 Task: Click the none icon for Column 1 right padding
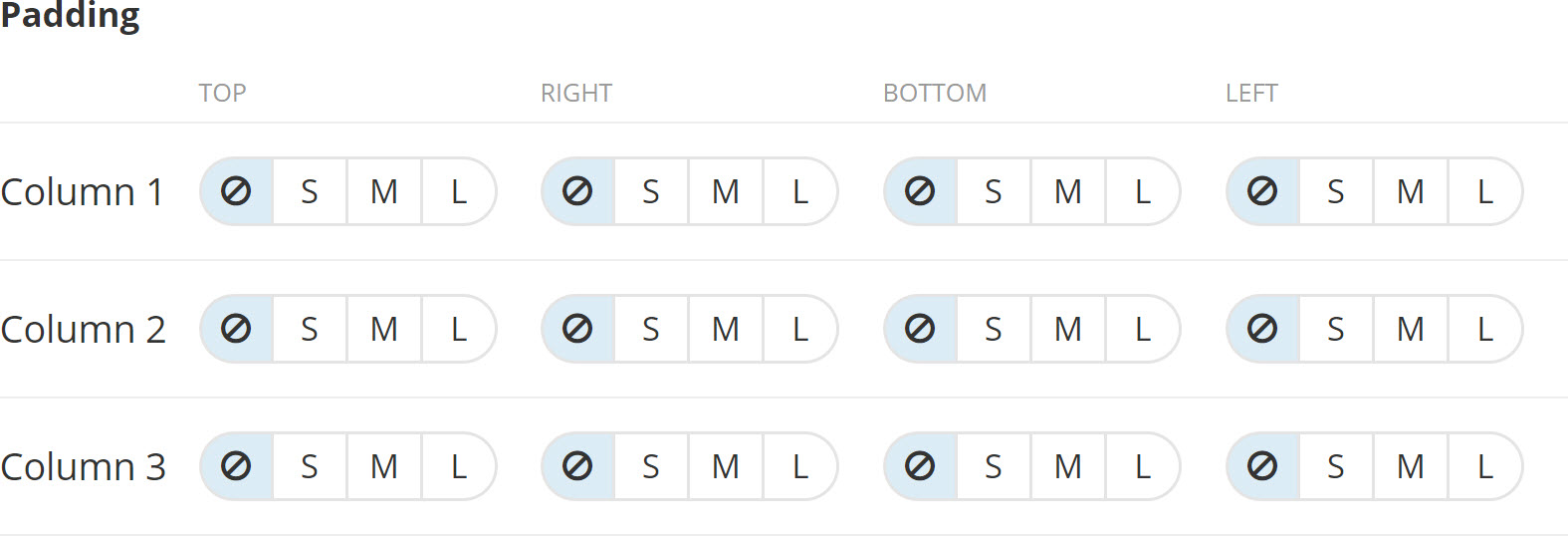[x=577, y=191]
